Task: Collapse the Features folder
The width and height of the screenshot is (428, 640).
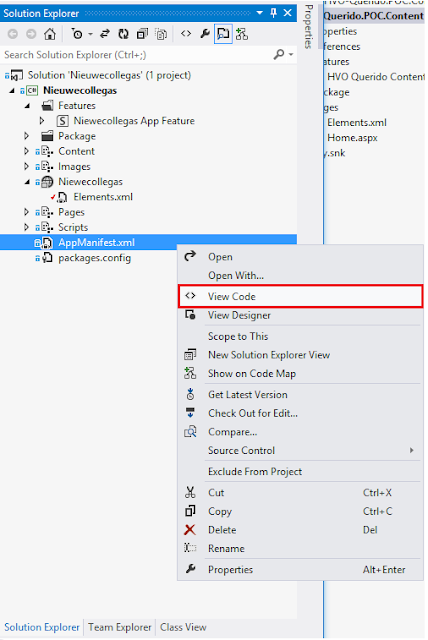Action: coord(27,106)
